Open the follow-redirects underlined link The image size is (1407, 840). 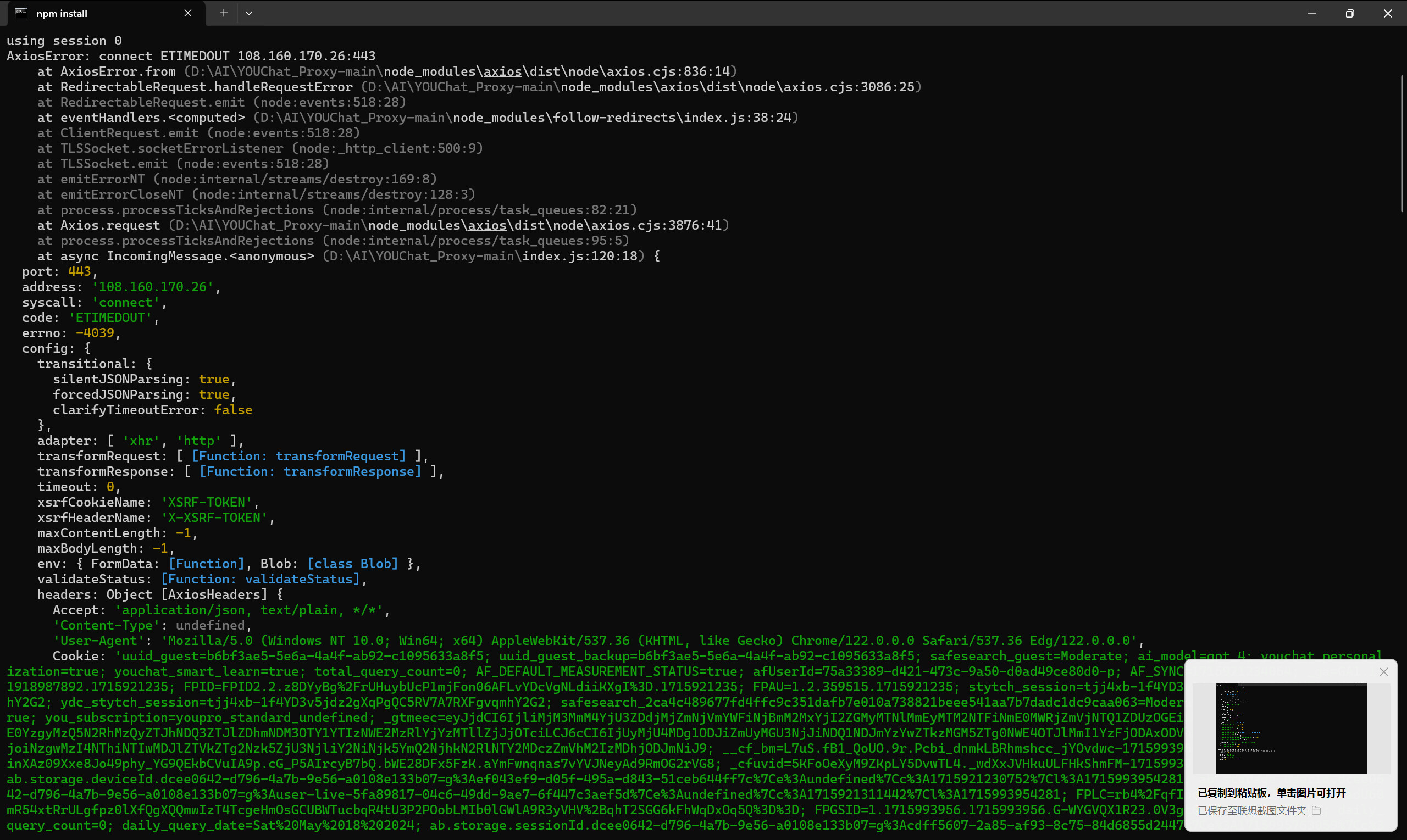[614, 118]
